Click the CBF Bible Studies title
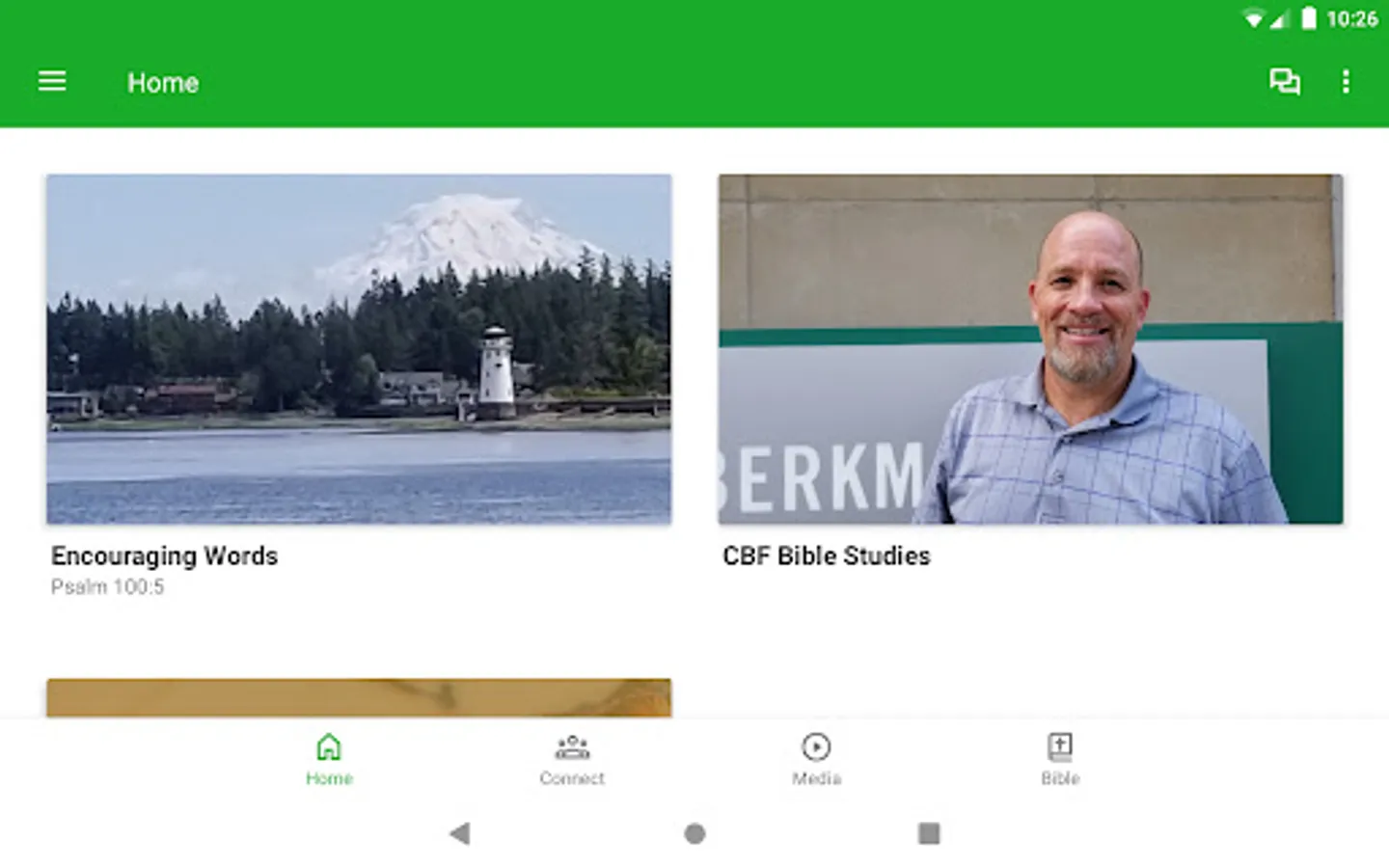The width and height of the screenshot is (1389, 868). pyautogui.click(x=827, y=556)
